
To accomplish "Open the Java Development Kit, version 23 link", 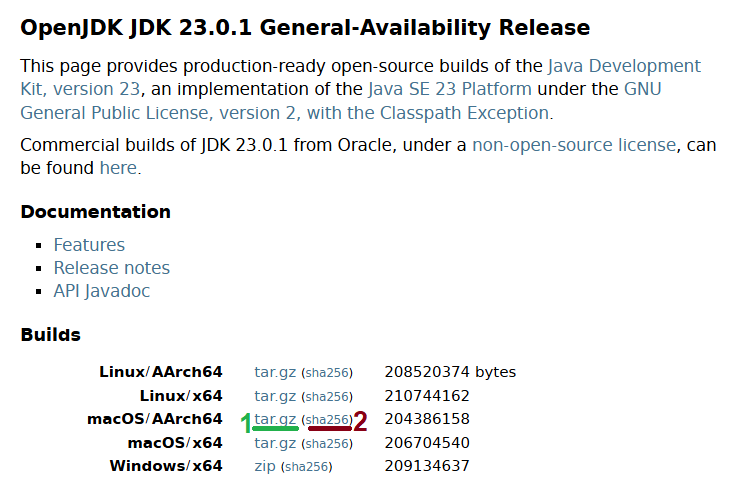I will coord(624,66).
